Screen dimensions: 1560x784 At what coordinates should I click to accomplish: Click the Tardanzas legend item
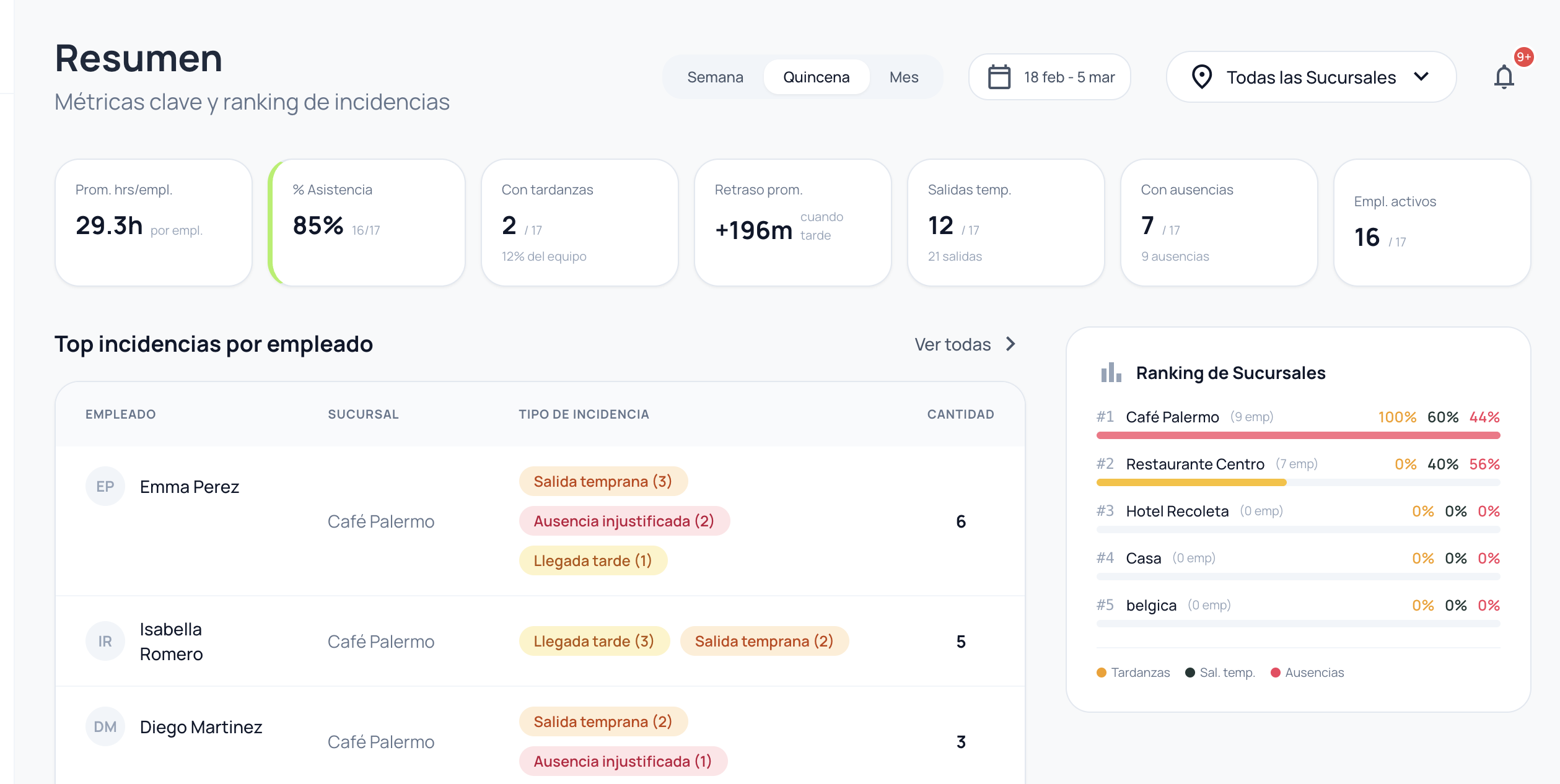[x=1133, y=673]
